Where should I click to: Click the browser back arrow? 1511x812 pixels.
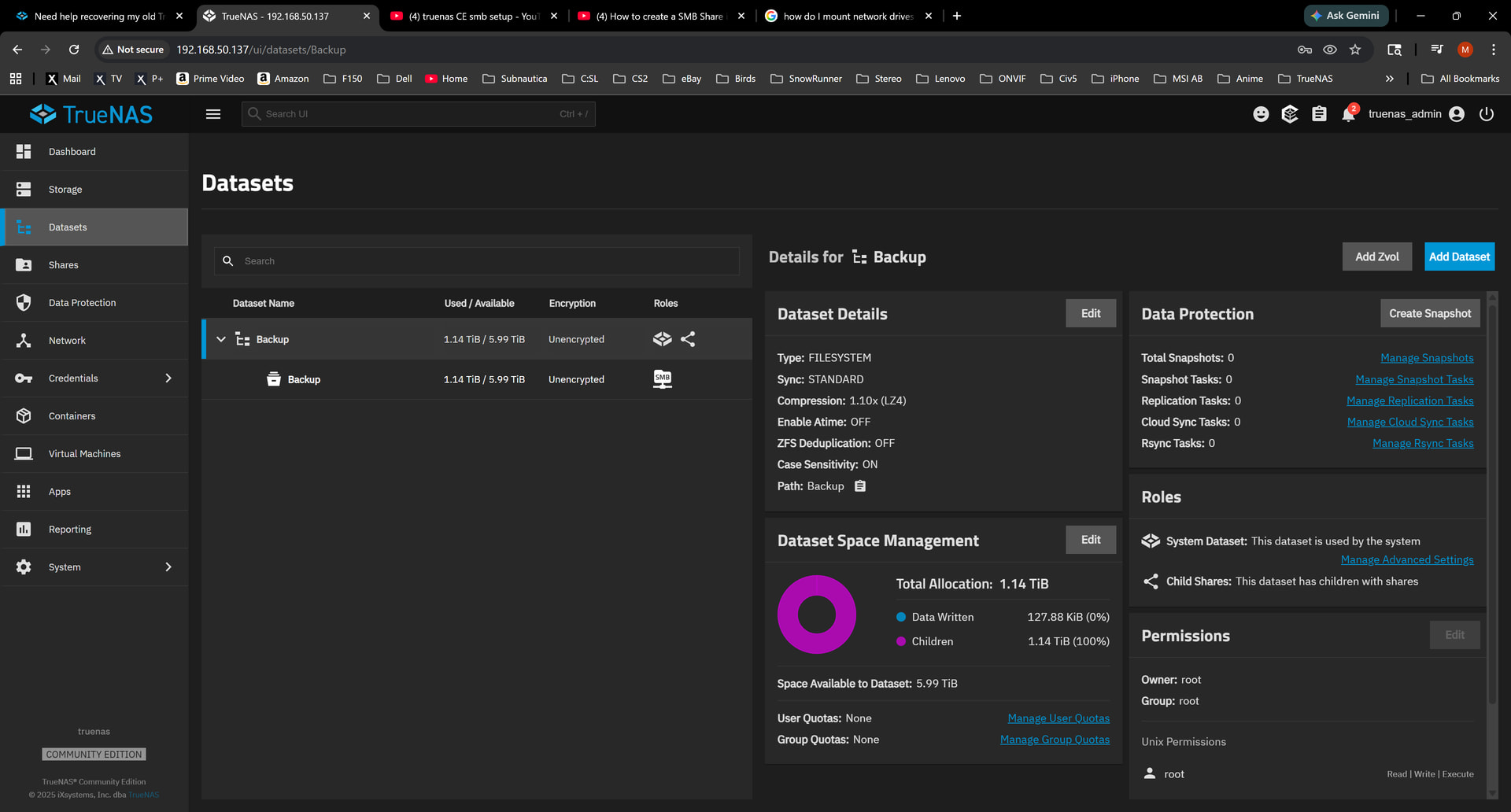tap(17, 50)
